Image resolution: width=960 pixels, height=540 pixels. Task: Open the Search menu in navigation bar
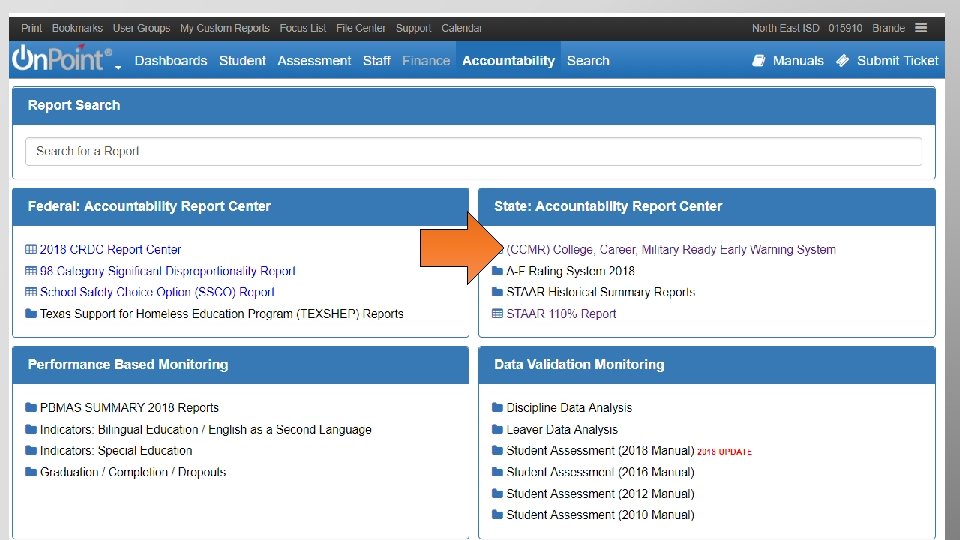(588, 61)
